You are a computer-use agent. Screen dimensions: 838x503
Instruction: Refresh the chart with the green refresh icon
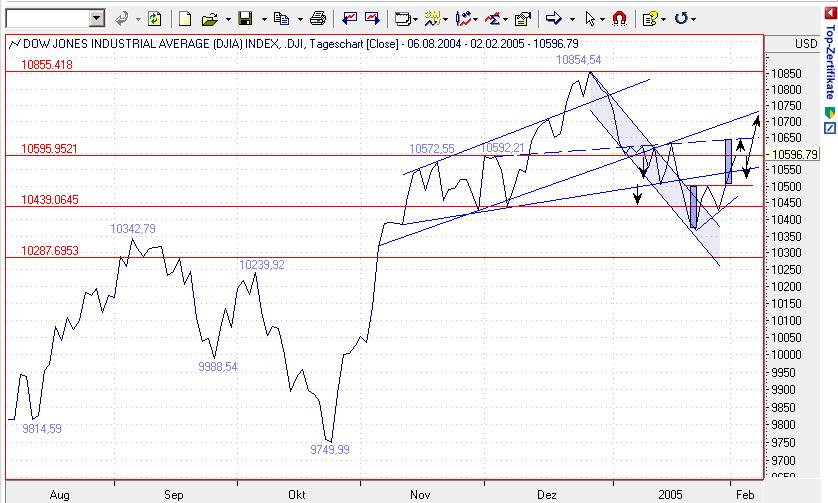tap(154, 19)
